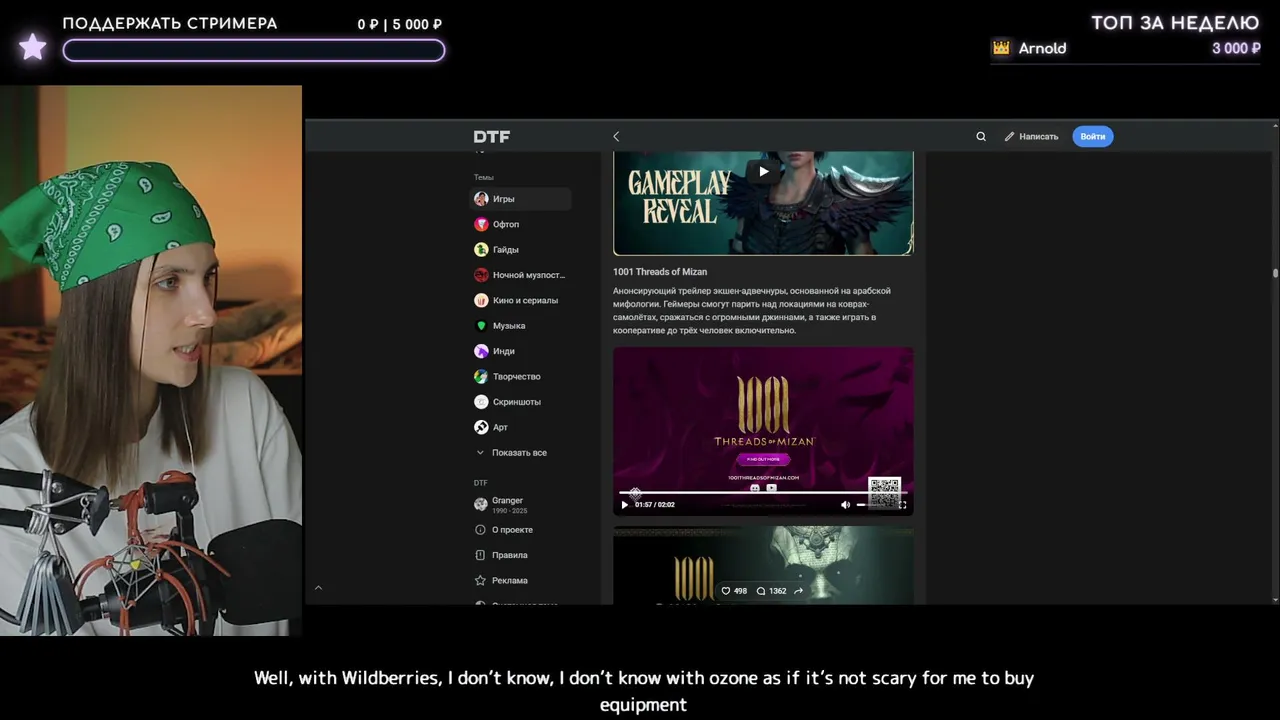1280x720 pixels.
Task: Click the info icon beside О проекте
Action: (x=481, y=530)
